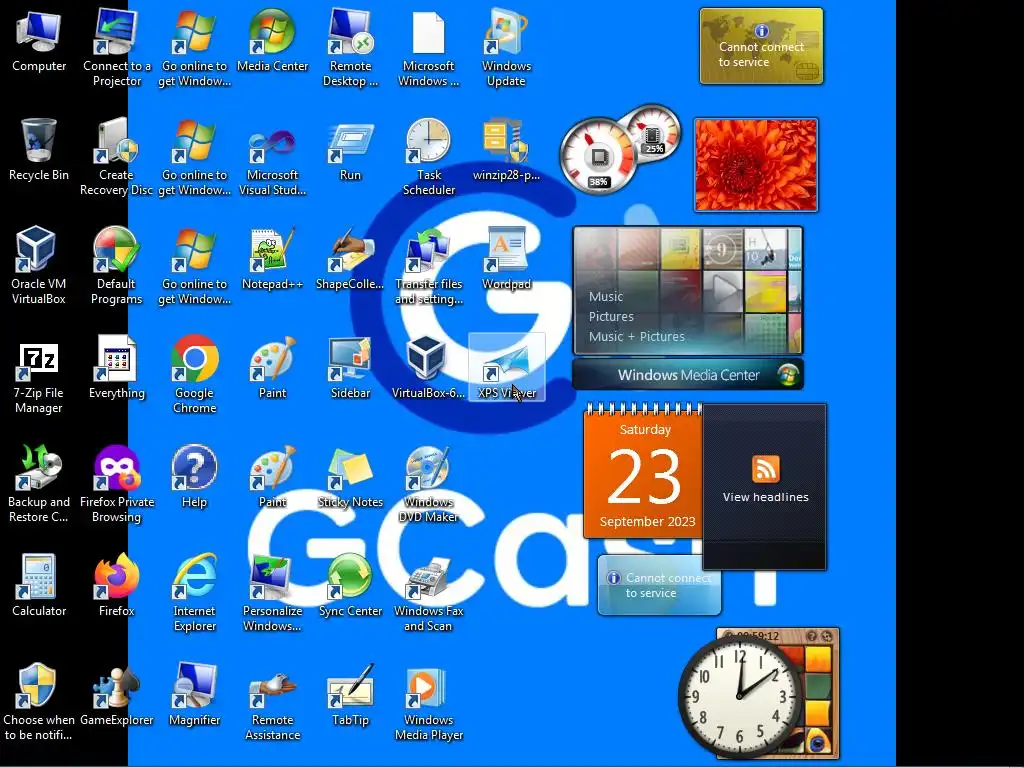Select the Media Center desktop shortcut
The height and width of the screenshot is (768, 1024).
click(272, 40)
